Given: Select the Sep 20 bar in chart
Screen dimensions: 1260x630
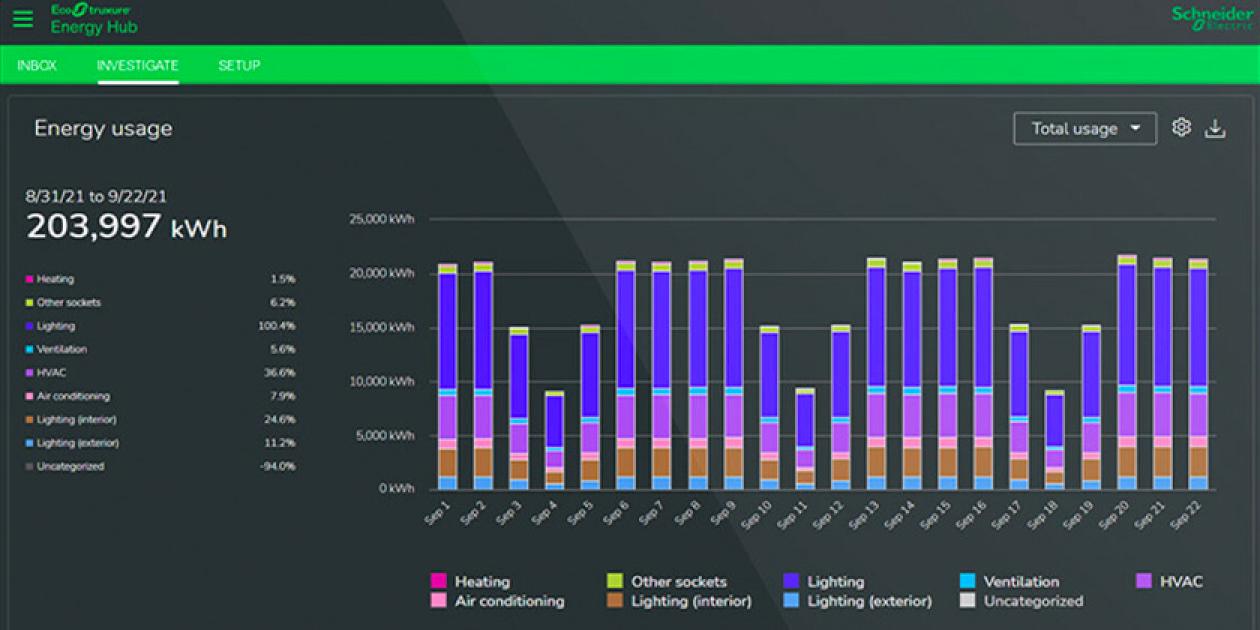Looking at the screenshot, I should pyautogui.click(x=1127, y=372).
